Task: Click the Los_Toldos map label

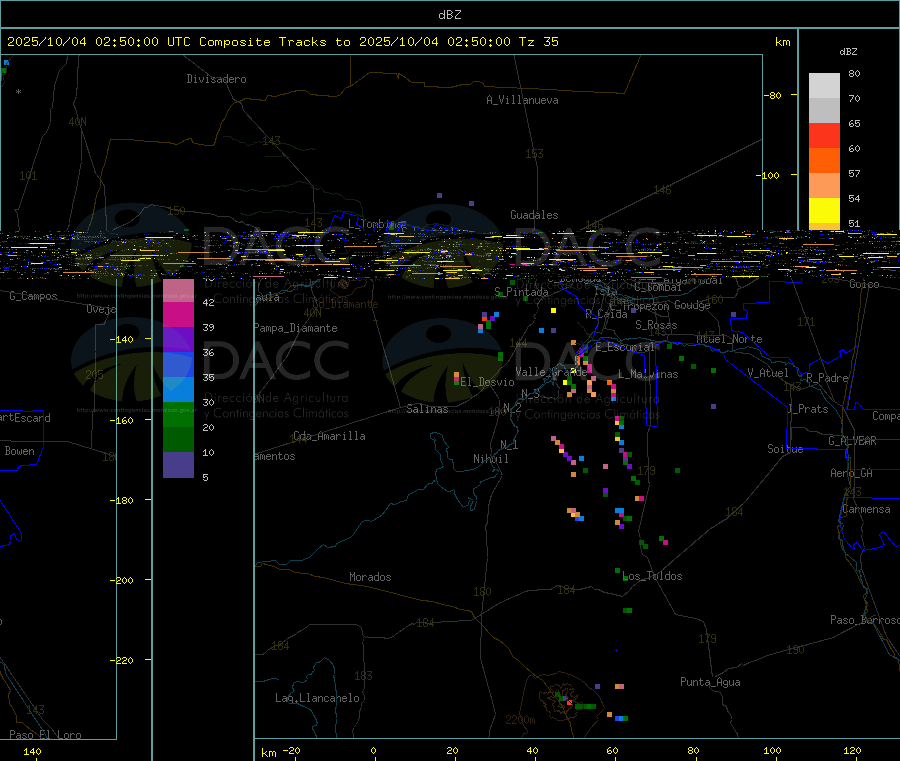Action: 653,576
